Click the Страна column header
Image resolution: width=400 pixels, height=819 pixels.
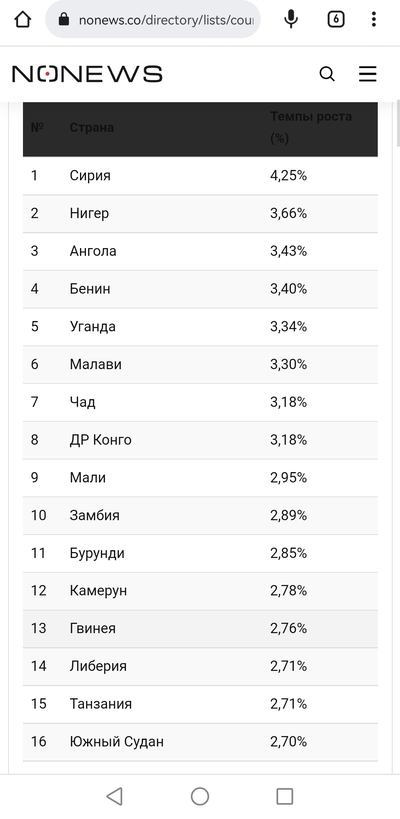(x=92, y=127)
